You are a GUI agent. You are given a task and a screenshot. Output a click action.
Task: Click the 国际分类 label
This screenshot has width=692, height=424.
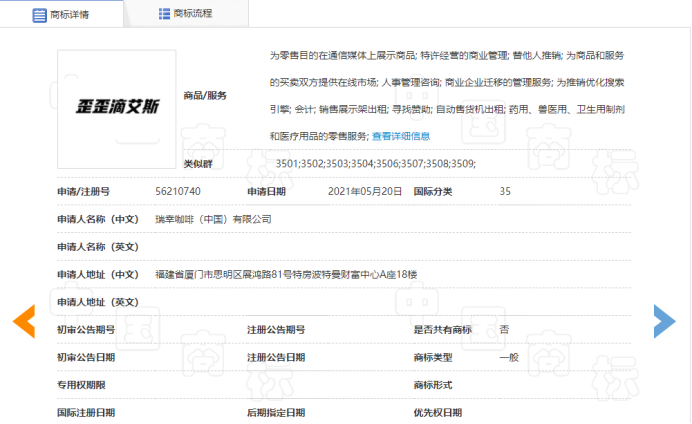pos(433,191)
